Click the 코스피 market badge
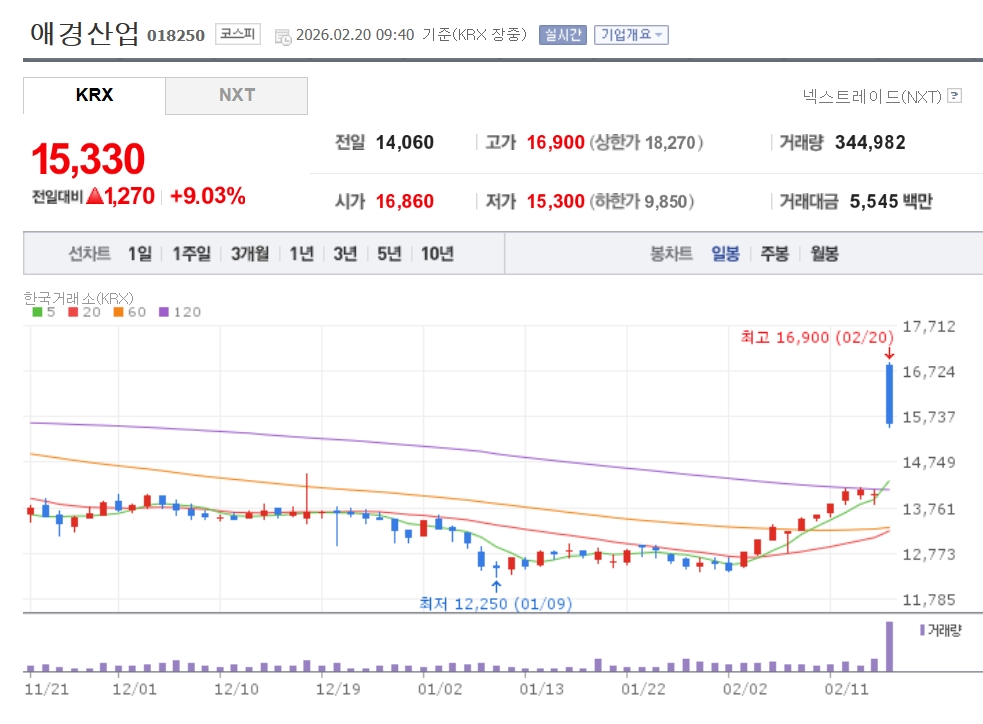The height and width of the screenshot is (724, 983). [x=237, y=34]
